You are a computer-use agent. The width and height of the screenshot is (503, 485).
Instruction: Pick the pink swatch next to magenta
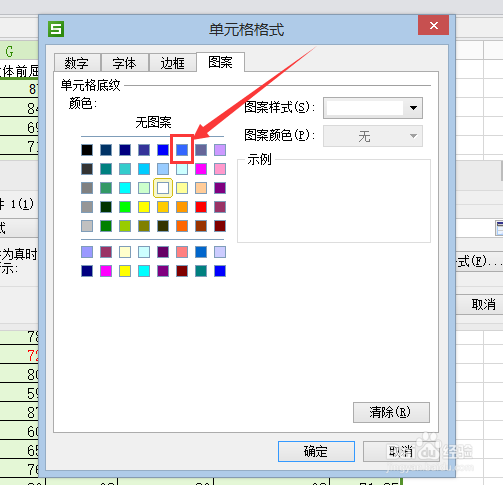point(220,169)
